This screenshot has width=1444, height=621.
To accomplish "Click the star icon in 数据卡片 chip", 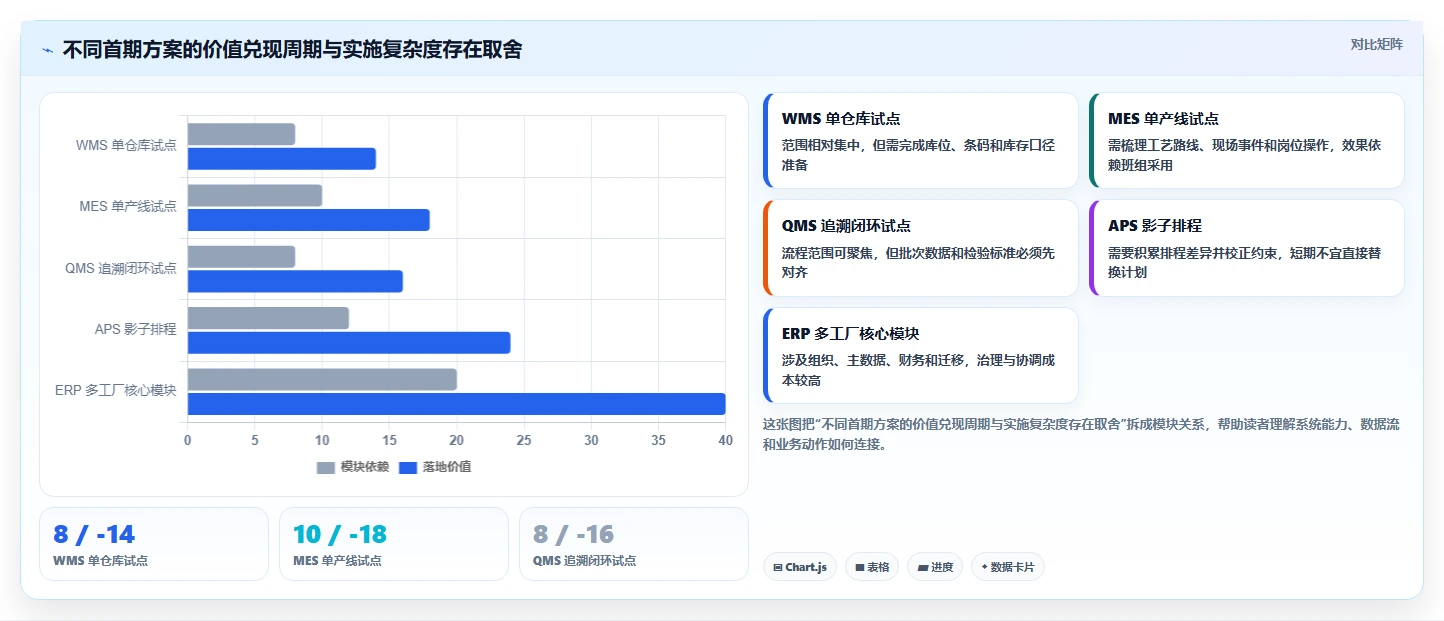I will (x=984, y=567).
